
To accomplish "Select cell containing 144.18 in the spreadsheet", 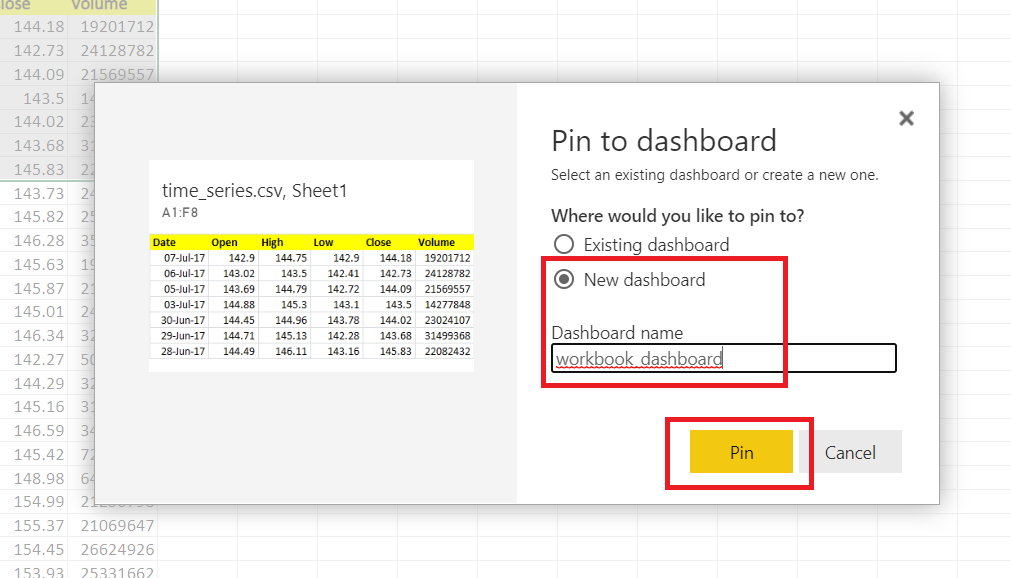I will (x=38, y=27).
